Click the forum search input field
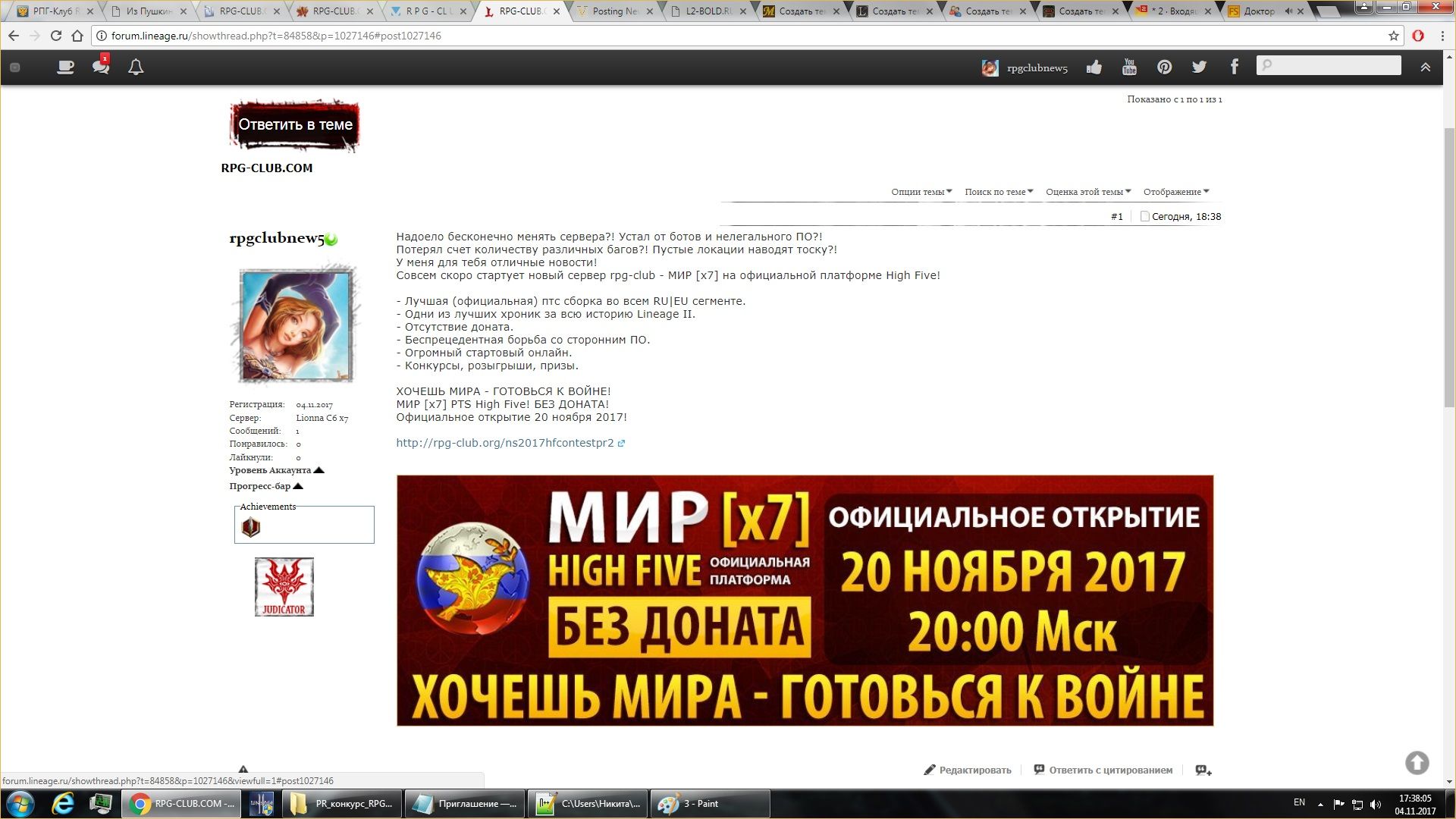1456x819 pixels. pos(1335,66)
